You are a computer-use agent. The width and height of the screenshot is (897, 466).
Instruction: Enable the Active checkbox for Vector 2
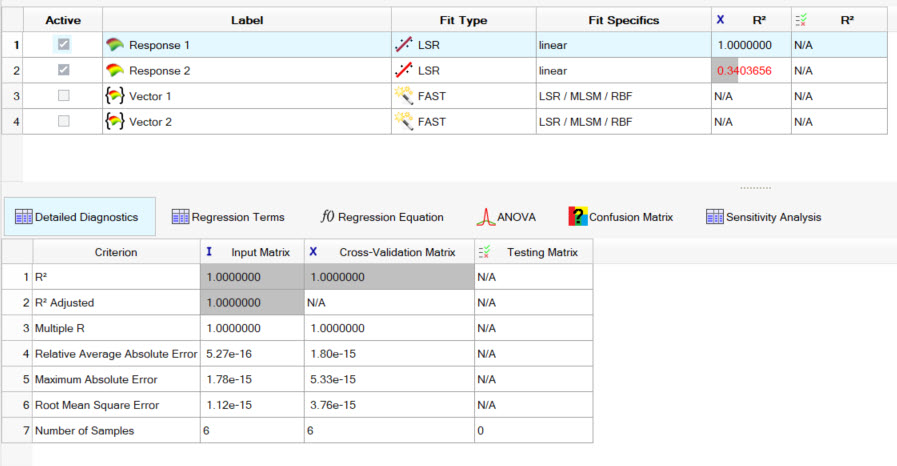point(63,121)
